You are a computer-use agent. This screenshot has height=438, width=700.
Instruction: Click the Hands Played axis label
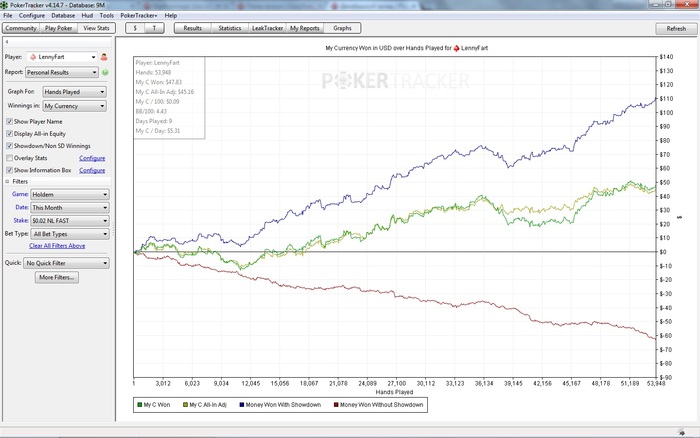tap(394, 392)
